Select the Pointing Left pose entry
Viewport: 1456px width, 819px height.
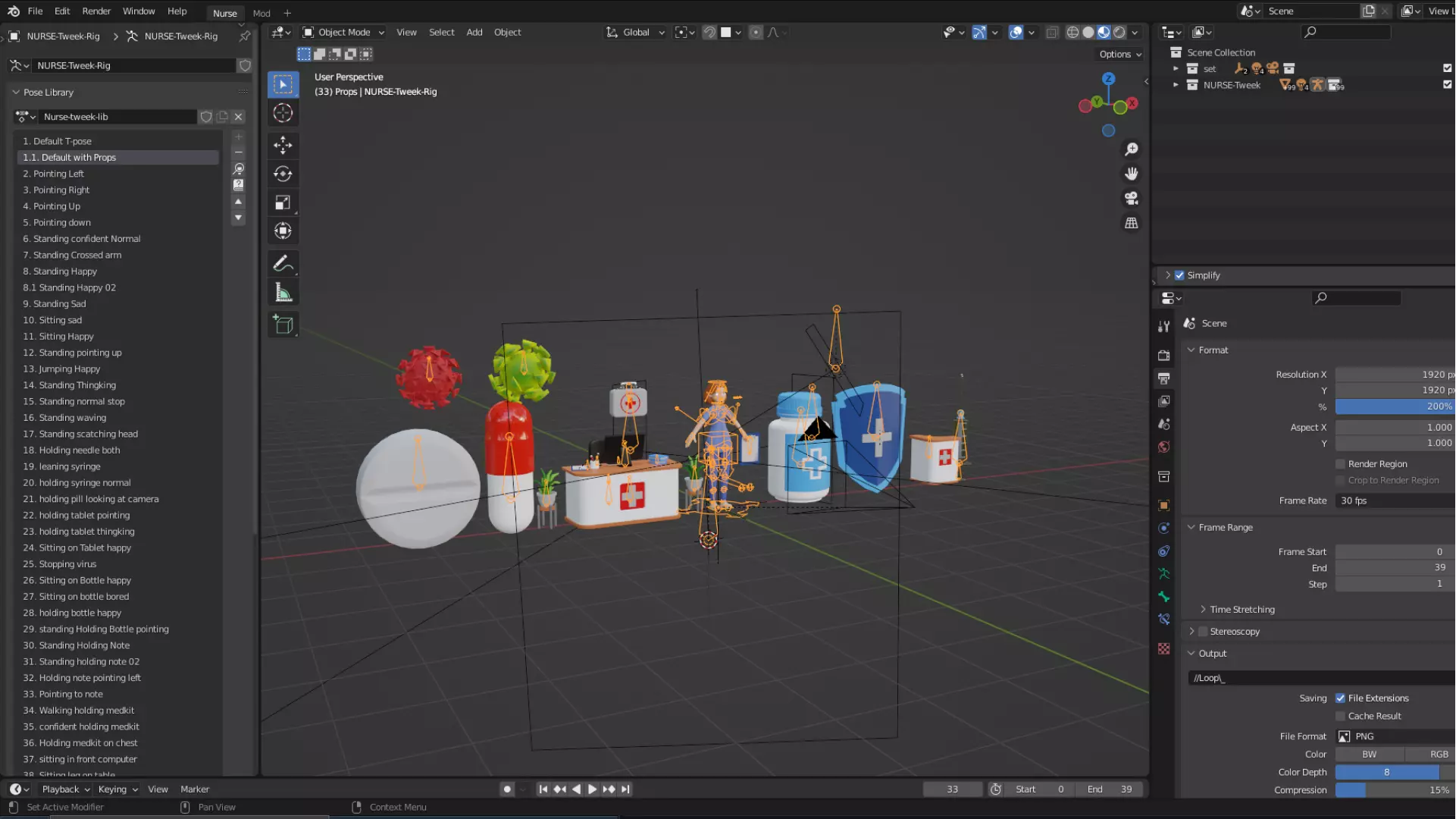pos(58,174)
